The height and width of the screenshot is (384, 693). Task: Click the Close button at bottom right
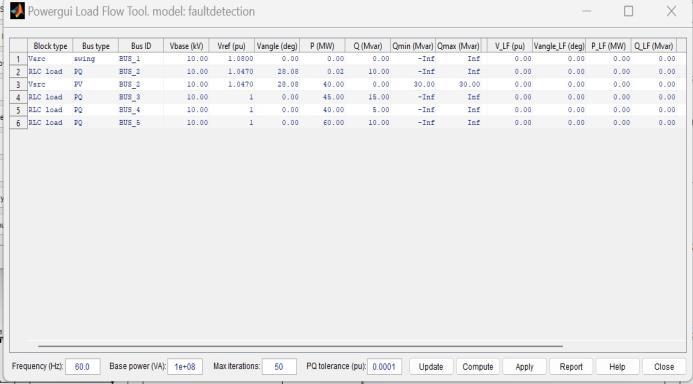pos(664,367)
